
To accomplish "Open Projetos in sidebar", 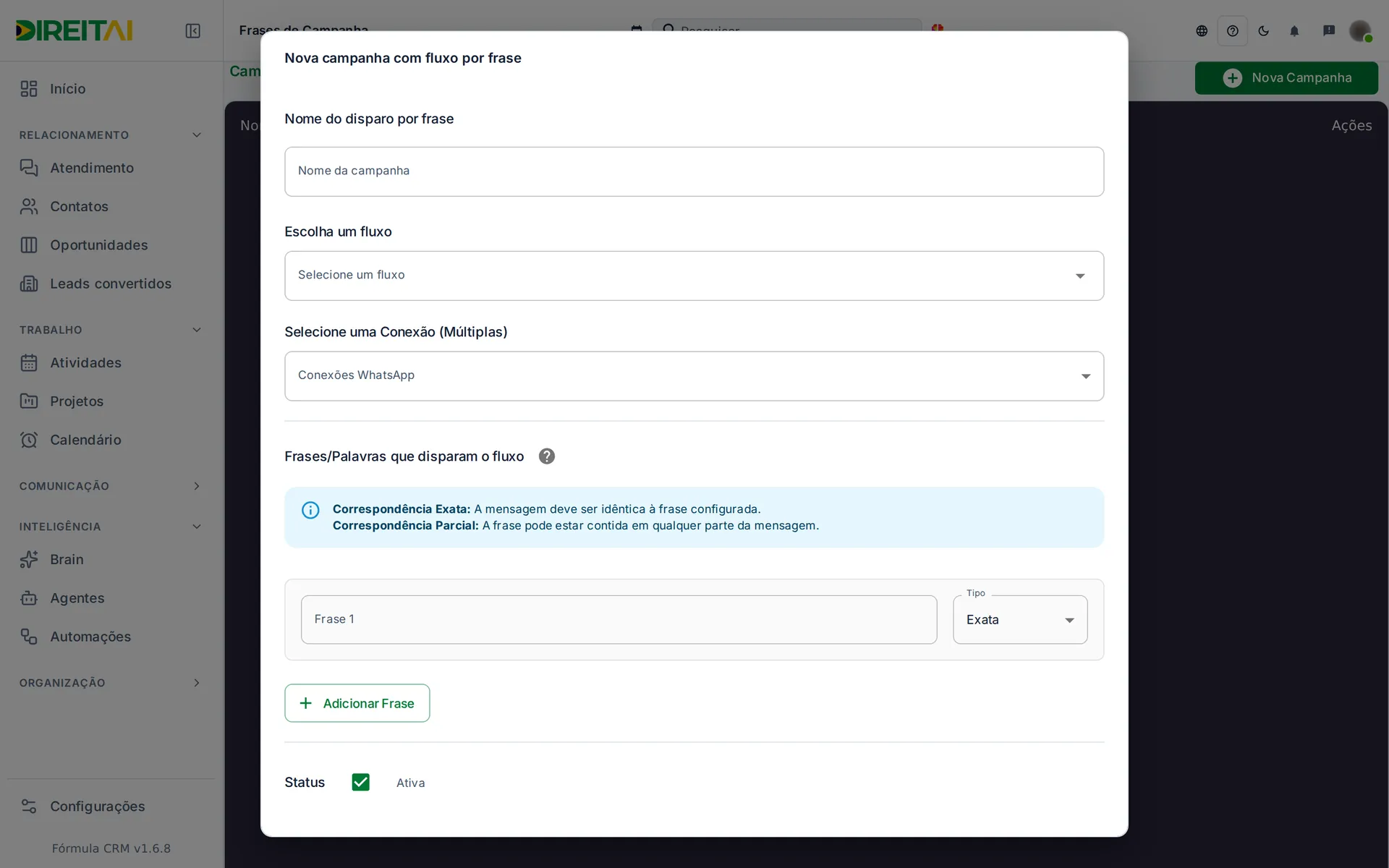I will coord(111,401).
